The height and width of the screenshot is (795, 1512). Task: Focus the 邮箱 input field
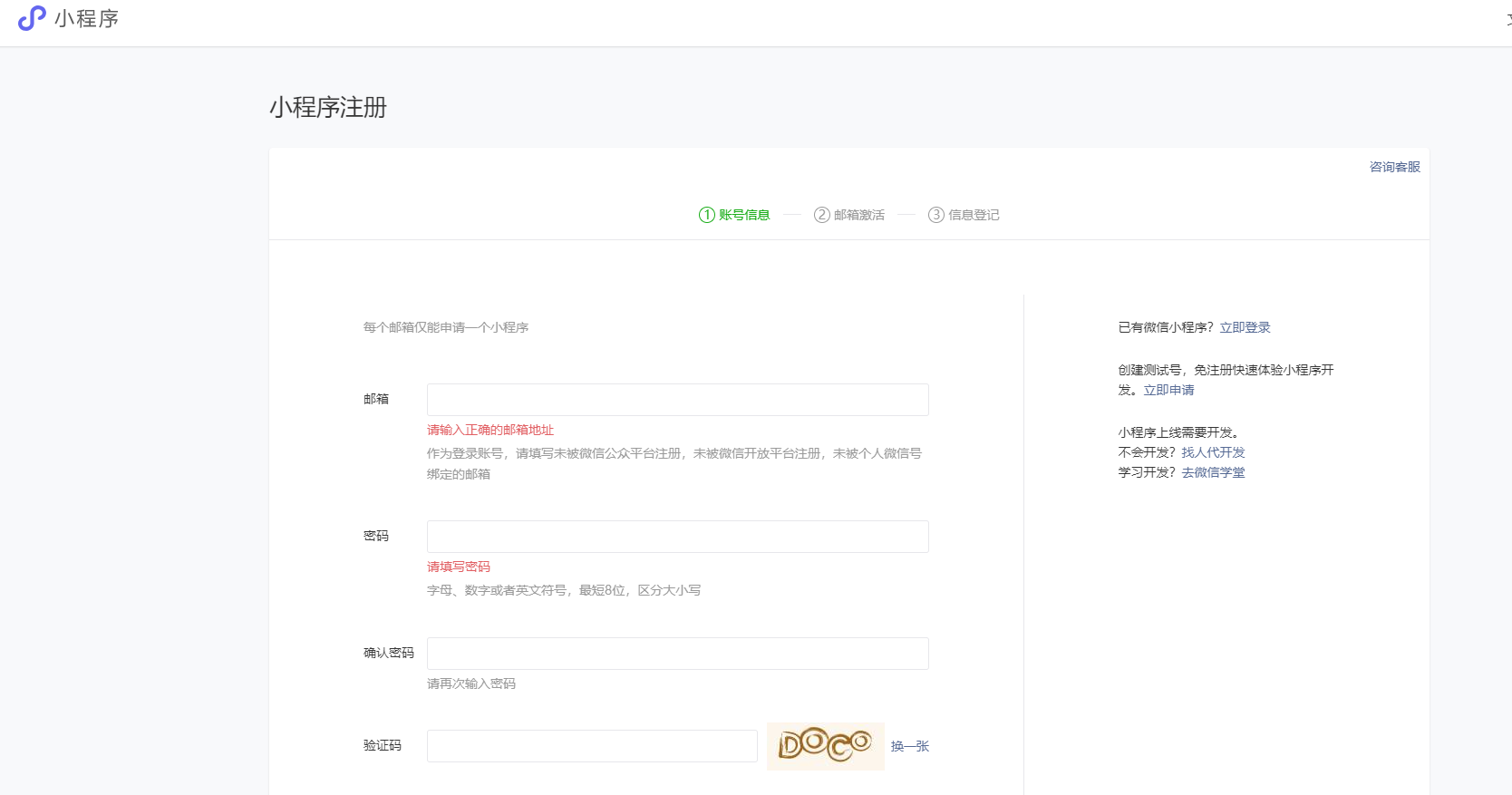point(678,400)
